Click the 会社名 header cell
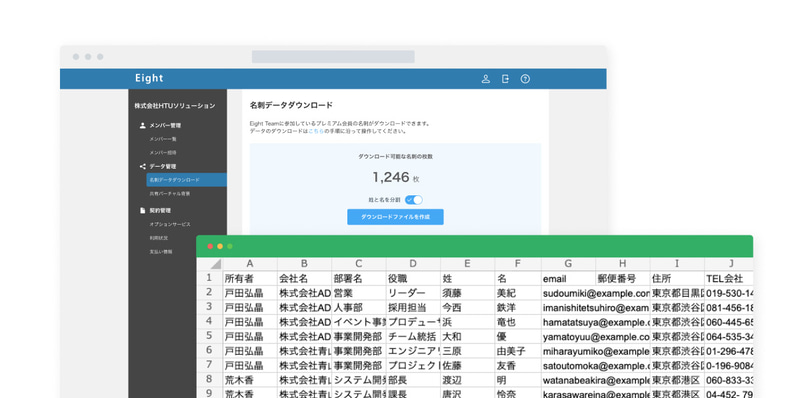The height and width of the screenshot is (398, 800). click(305, 279)
